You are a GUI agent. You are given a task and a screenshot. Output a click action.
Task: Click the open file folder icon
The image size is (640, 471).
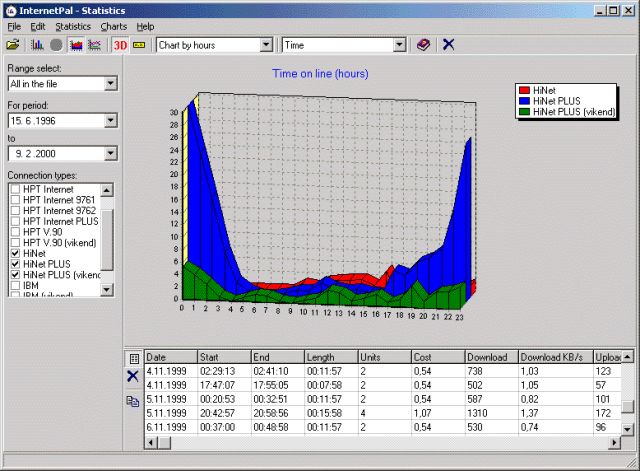coord(12,45)
